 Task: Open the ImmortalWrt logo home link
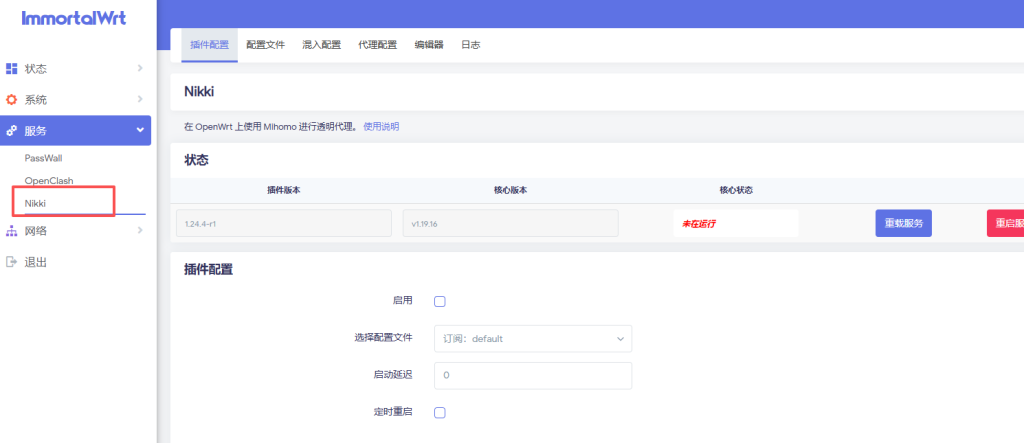pos(74,18)
